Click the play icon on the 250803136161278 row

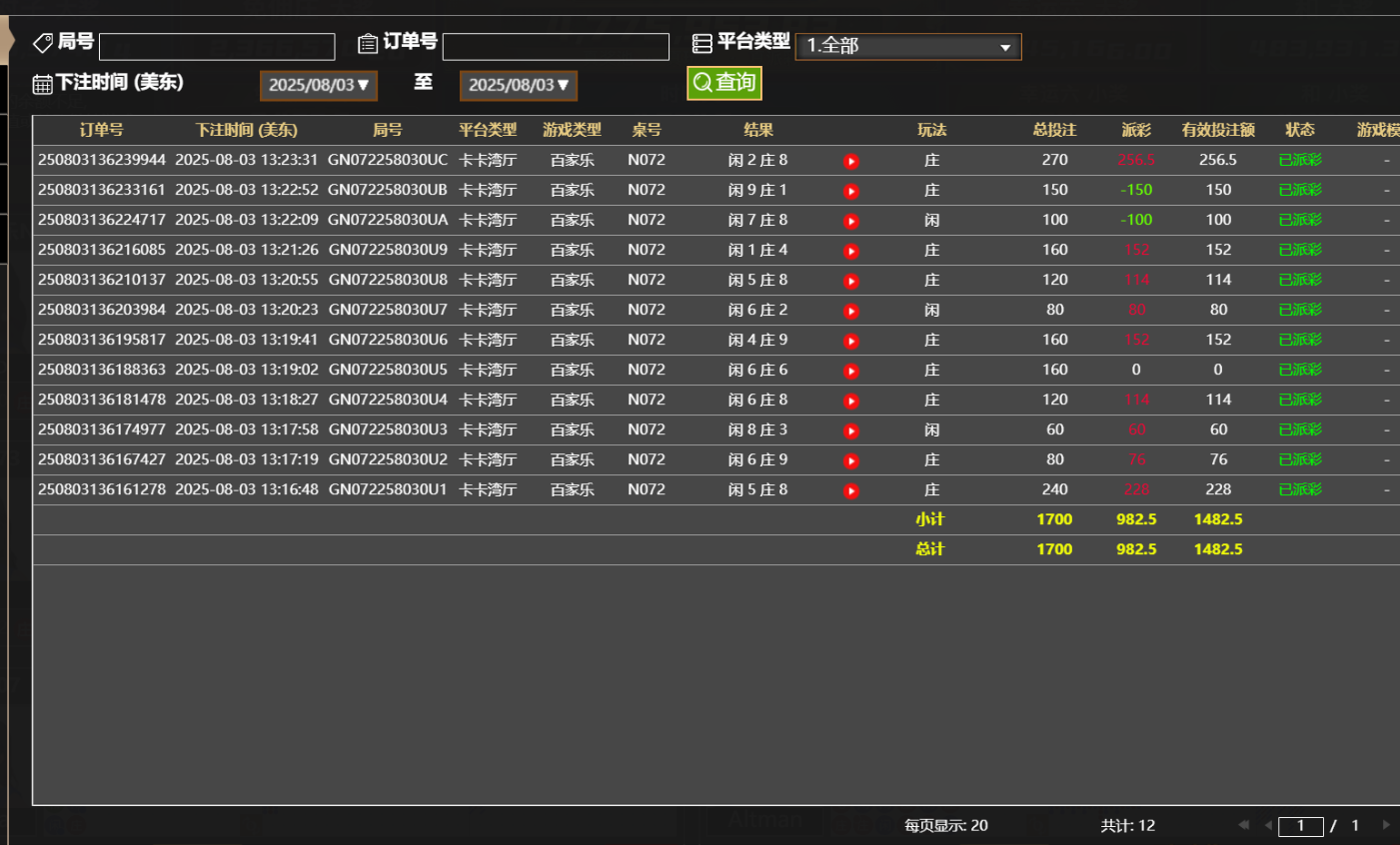tap(850, 489)
